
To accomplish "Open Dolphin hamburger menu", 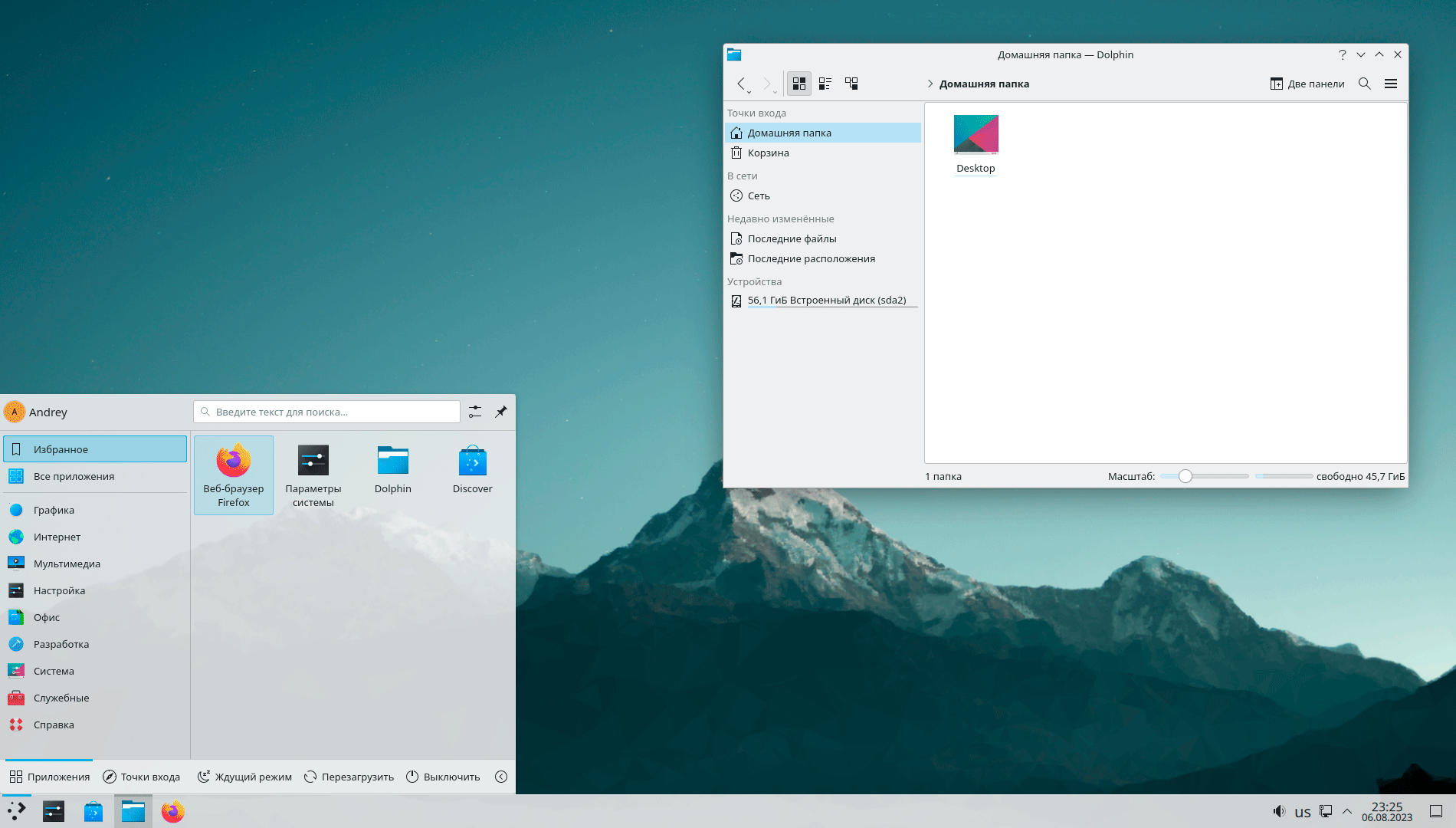I will 1390,84.
